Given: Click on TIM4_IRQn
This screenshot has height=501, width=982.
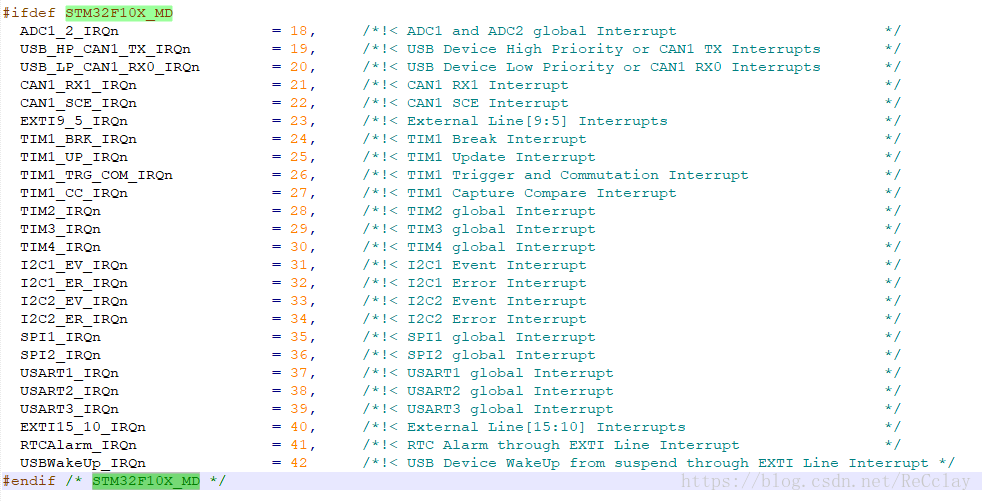Looking at the screenshot, I should (x=60, y=247).
